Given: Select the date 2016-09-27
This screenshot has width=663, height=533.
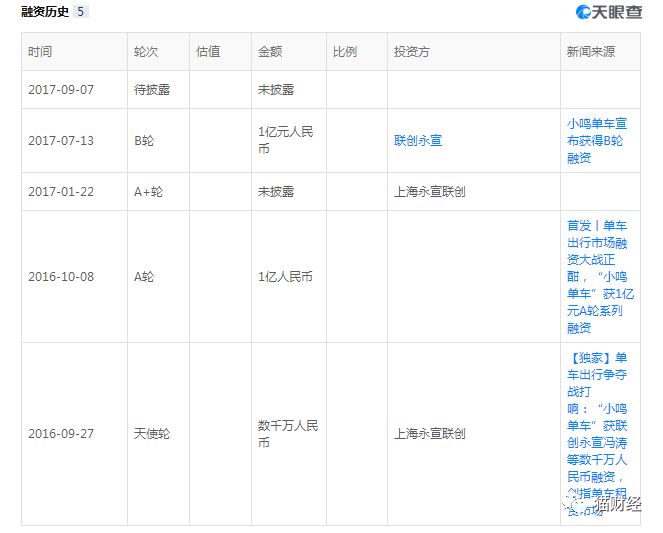Looking at the screenshot, I should pos(61,434).
